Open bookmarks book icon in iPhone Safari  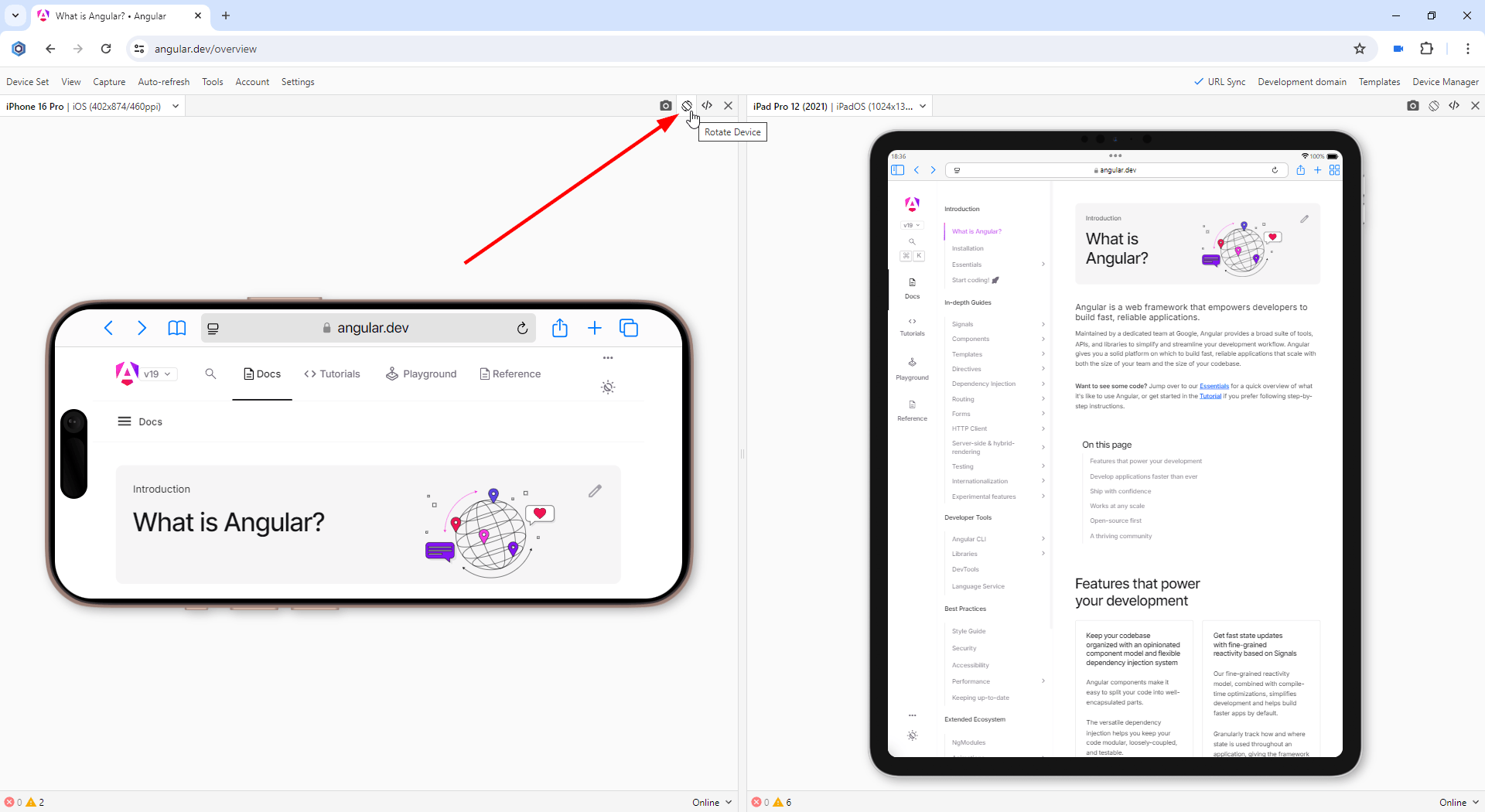coord(177,329)
